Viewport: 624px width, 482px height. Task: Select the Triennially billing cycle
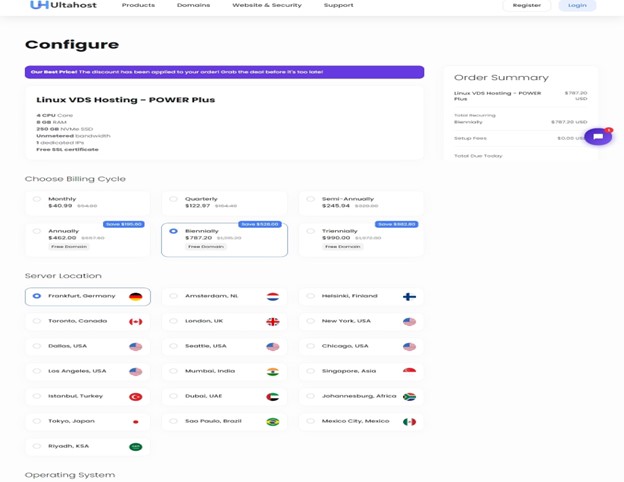pos(361,240)
